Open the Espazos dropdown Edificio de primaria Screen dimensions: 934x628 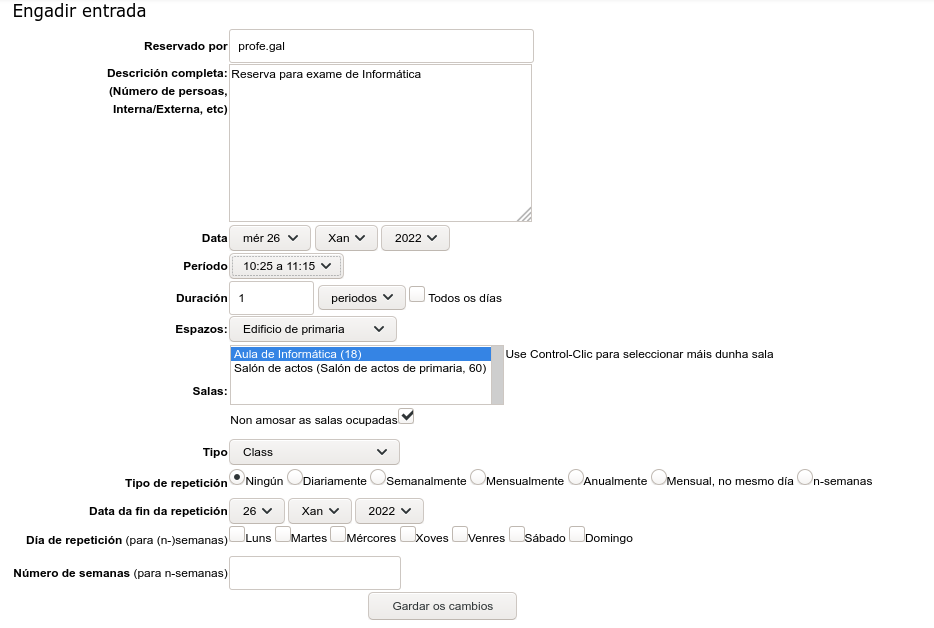[313, 329]
